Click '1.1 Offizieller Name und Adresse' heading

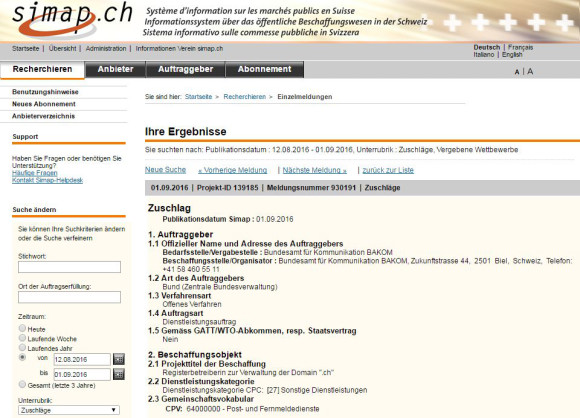click(246, 244)
